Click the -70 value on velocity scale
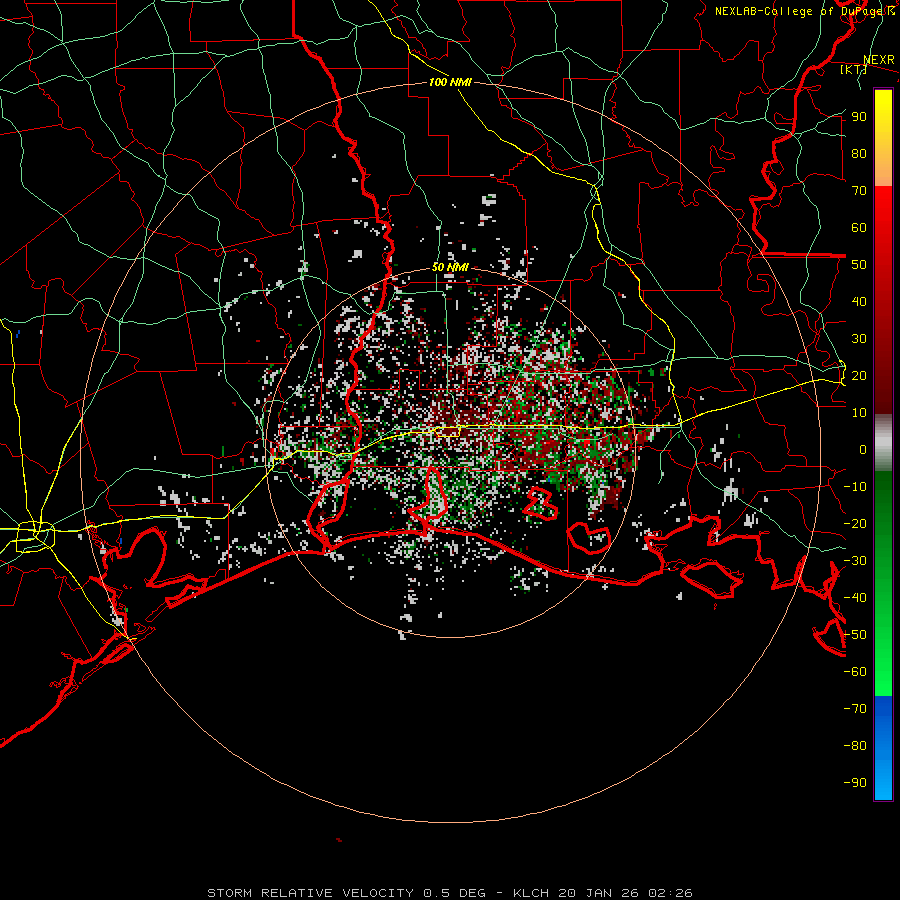The height and width of the screenshot is (900, 900). coord(855,709)
